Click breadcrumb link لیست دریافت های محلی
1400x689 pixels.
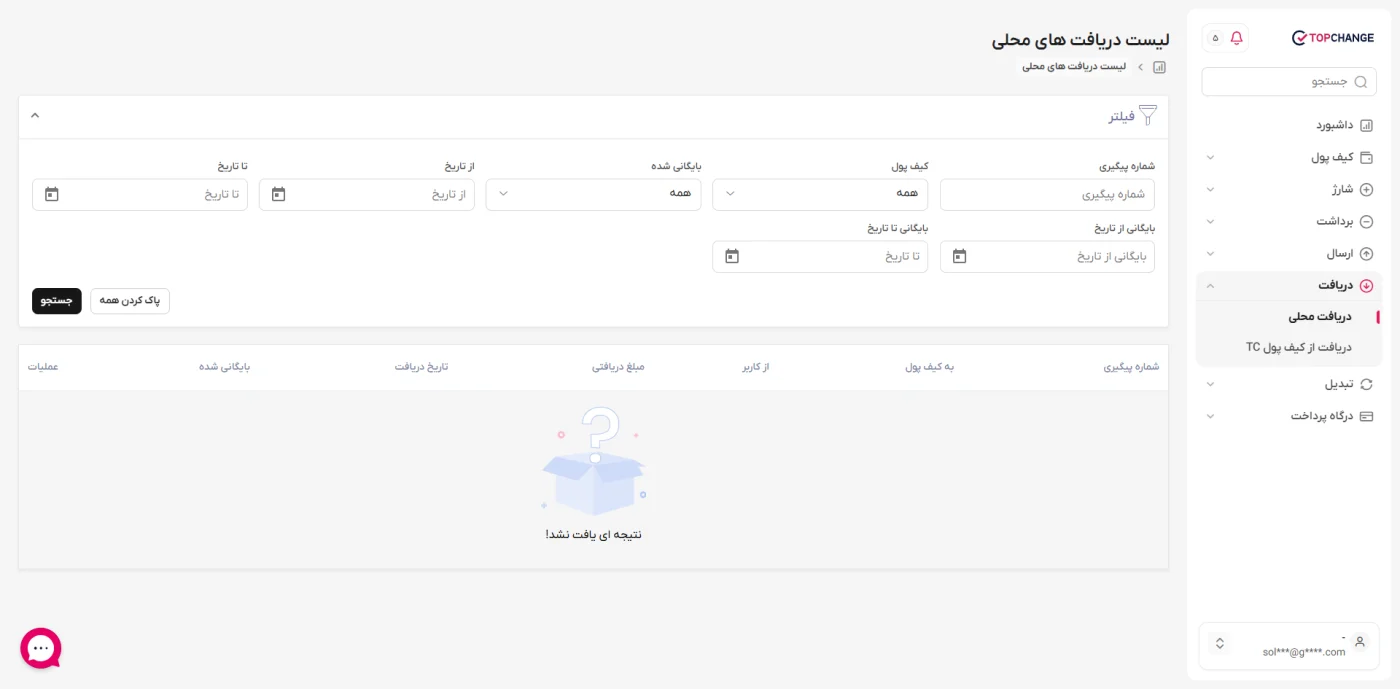click(1074, 67)
